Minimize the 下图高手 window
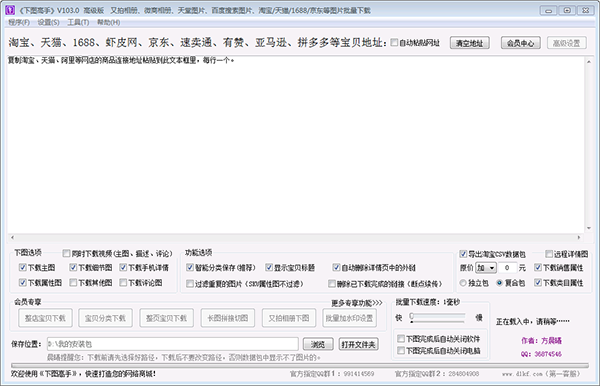 click(x=548, y=10)
